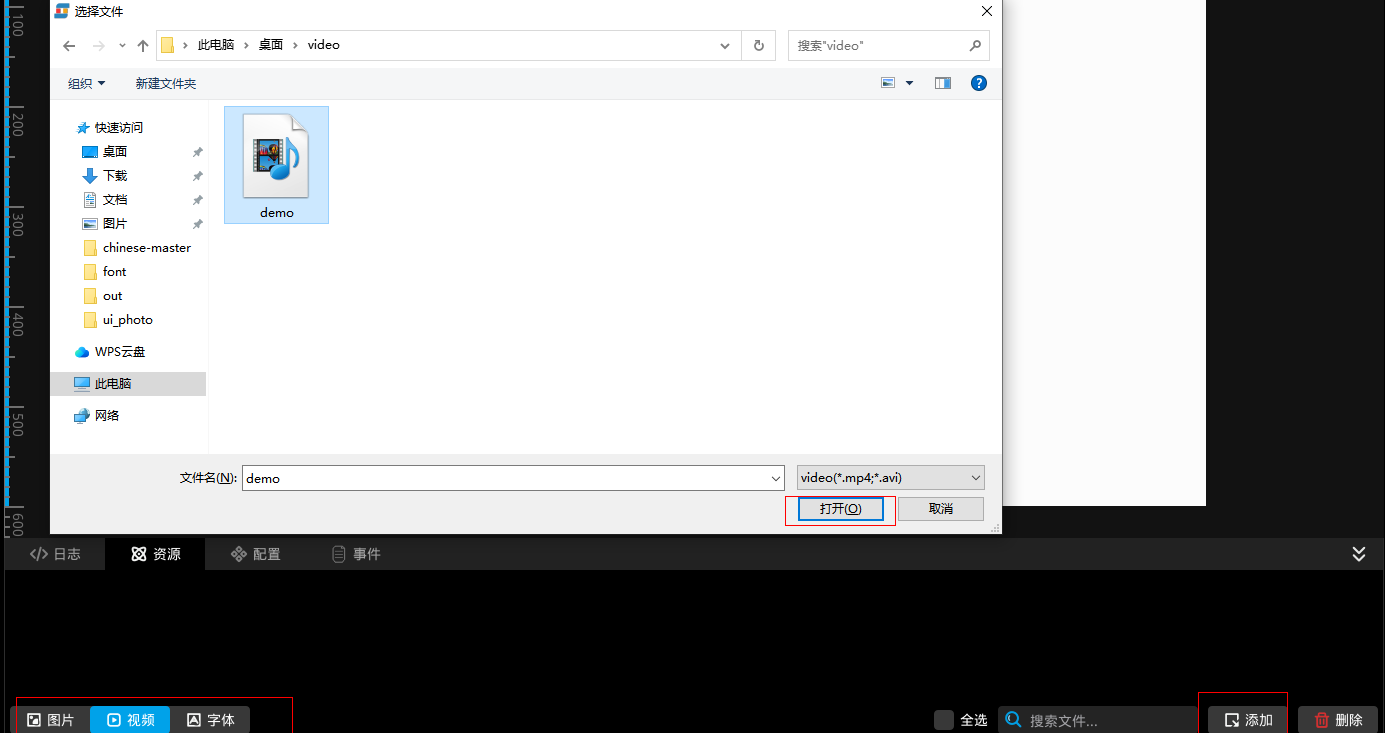
Task: Open video(*.mp4;*.avi) file type dropdown
Action: click(x=891, y=478)
